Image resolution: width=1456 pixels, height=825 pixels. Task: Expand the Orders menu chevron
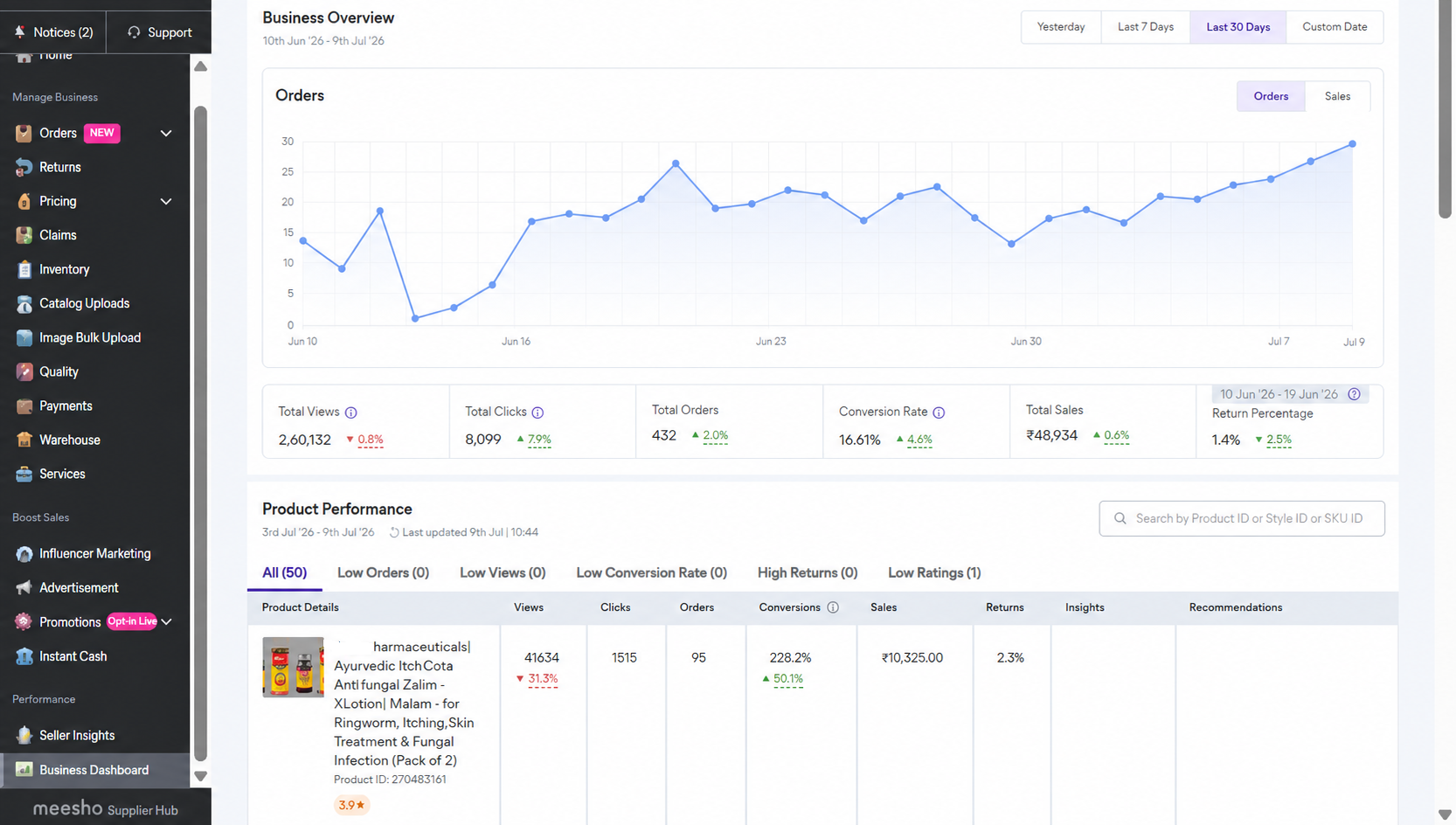tap(166, 133)
